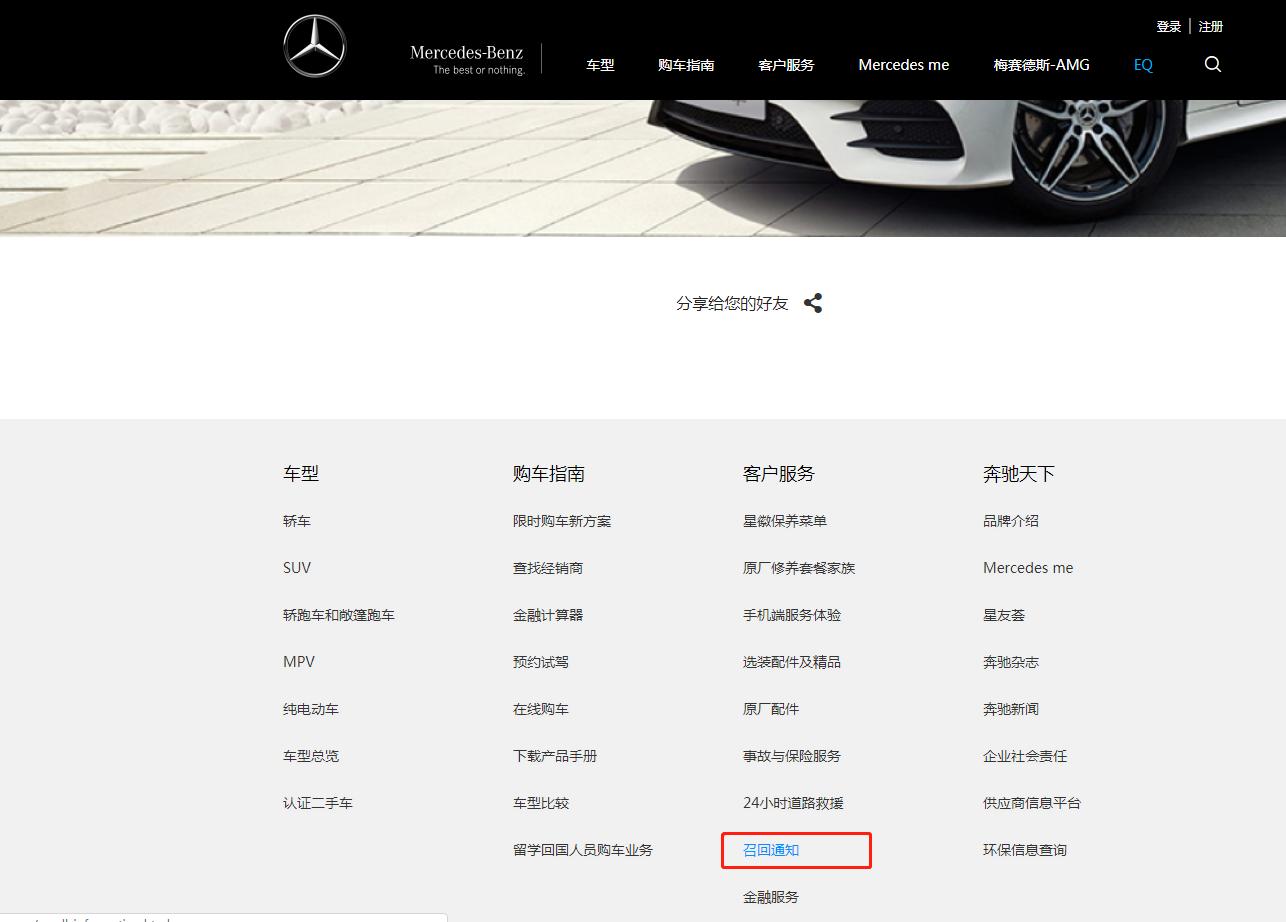1286x922 pixels.
Task: Open the 金融计算器 link
Action: pos(548,615)
